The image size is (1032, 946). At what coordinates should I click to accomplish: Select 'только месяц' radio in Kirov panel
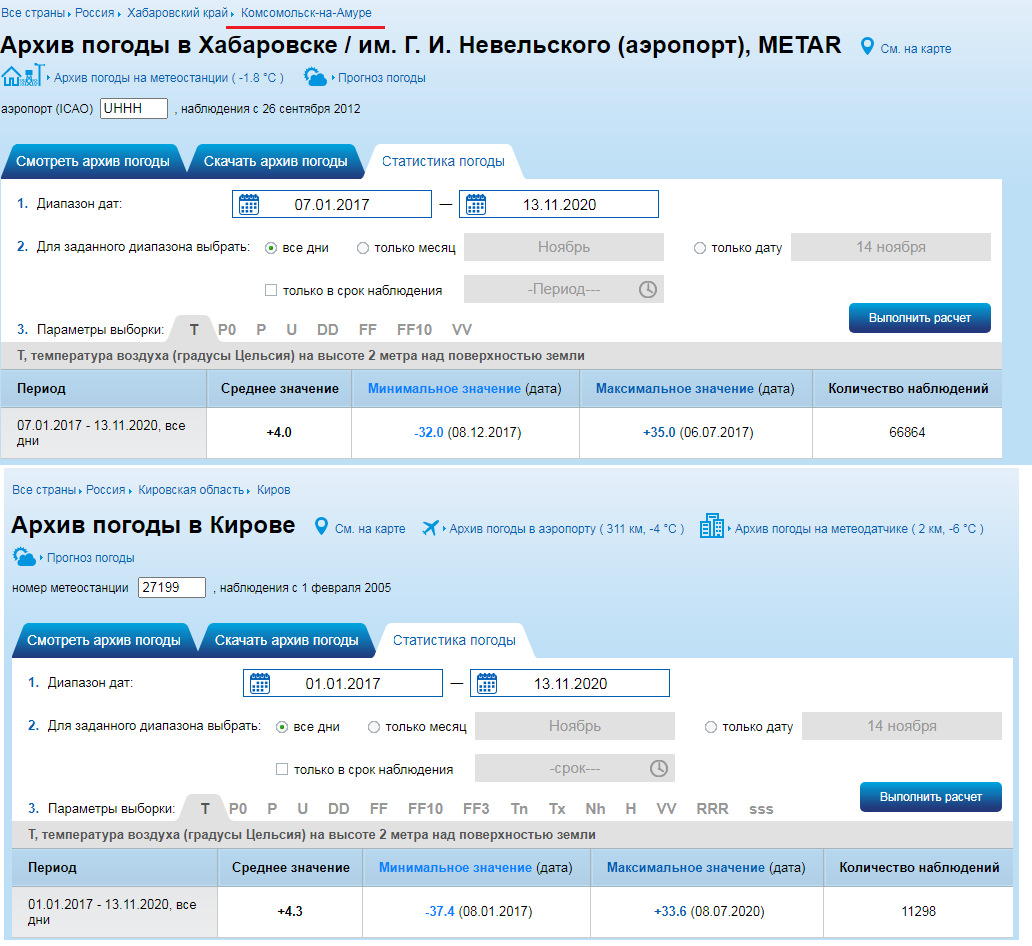pos(374,727)
